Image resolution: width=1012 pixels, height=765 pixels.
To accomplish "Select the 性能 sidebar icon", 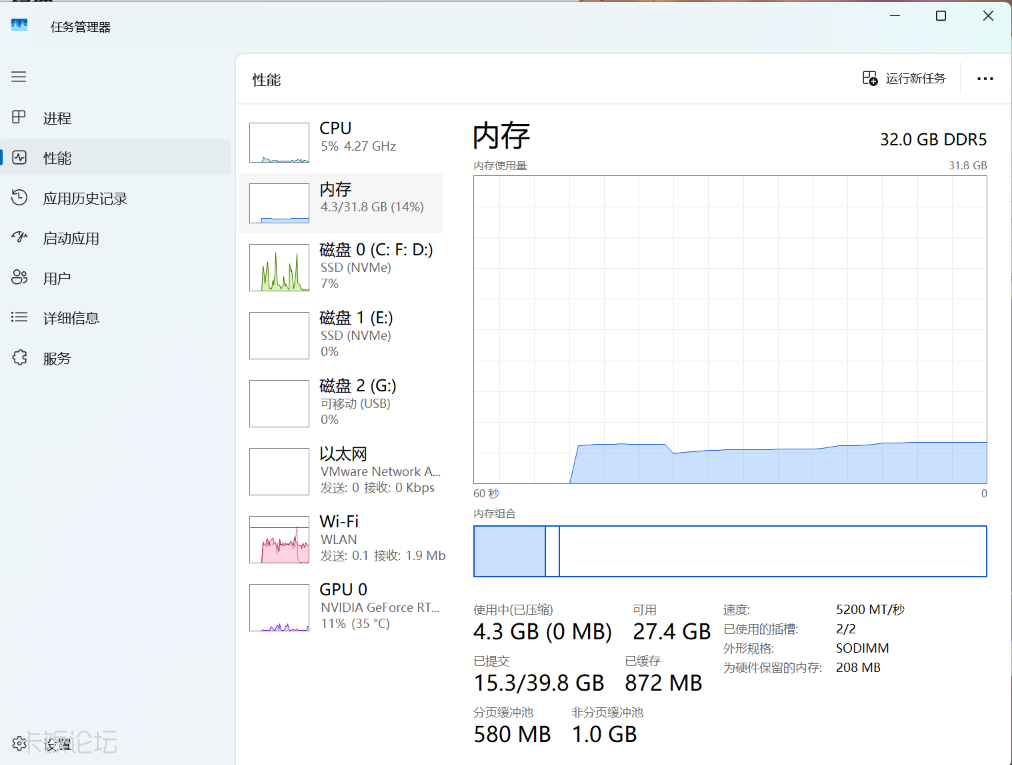I will tap(19, 158).
